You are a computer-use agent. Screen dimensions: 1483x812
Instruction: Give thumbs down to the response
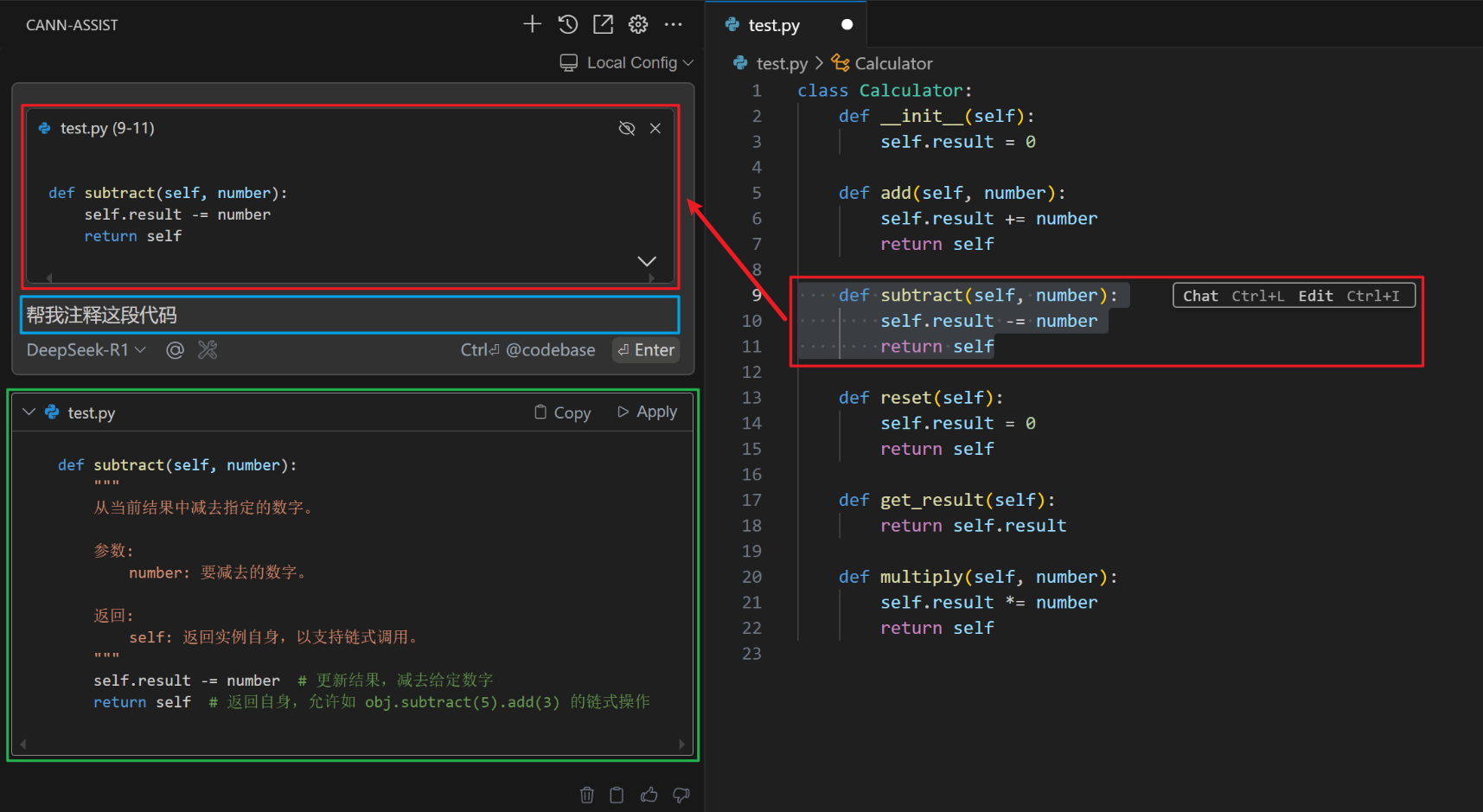(681, 795)
